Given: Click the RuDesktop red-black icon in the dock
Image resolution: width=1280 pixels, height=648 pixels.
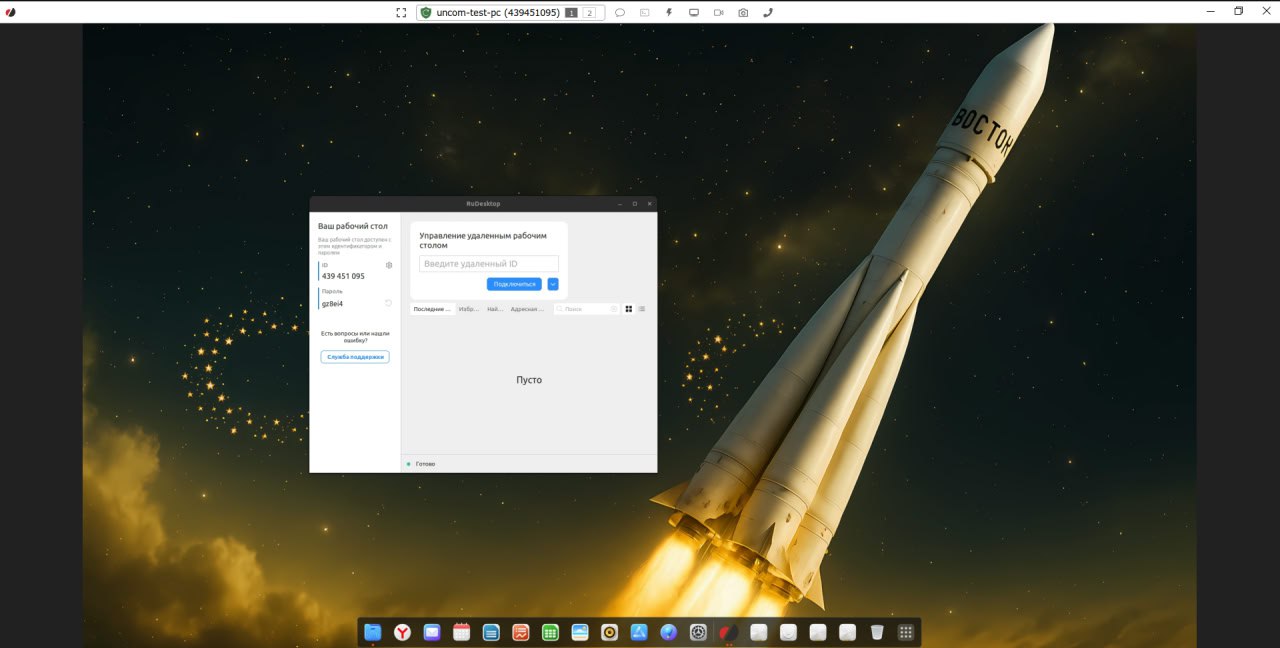Looking at the screenshot, I should click(x=729, y=632).
